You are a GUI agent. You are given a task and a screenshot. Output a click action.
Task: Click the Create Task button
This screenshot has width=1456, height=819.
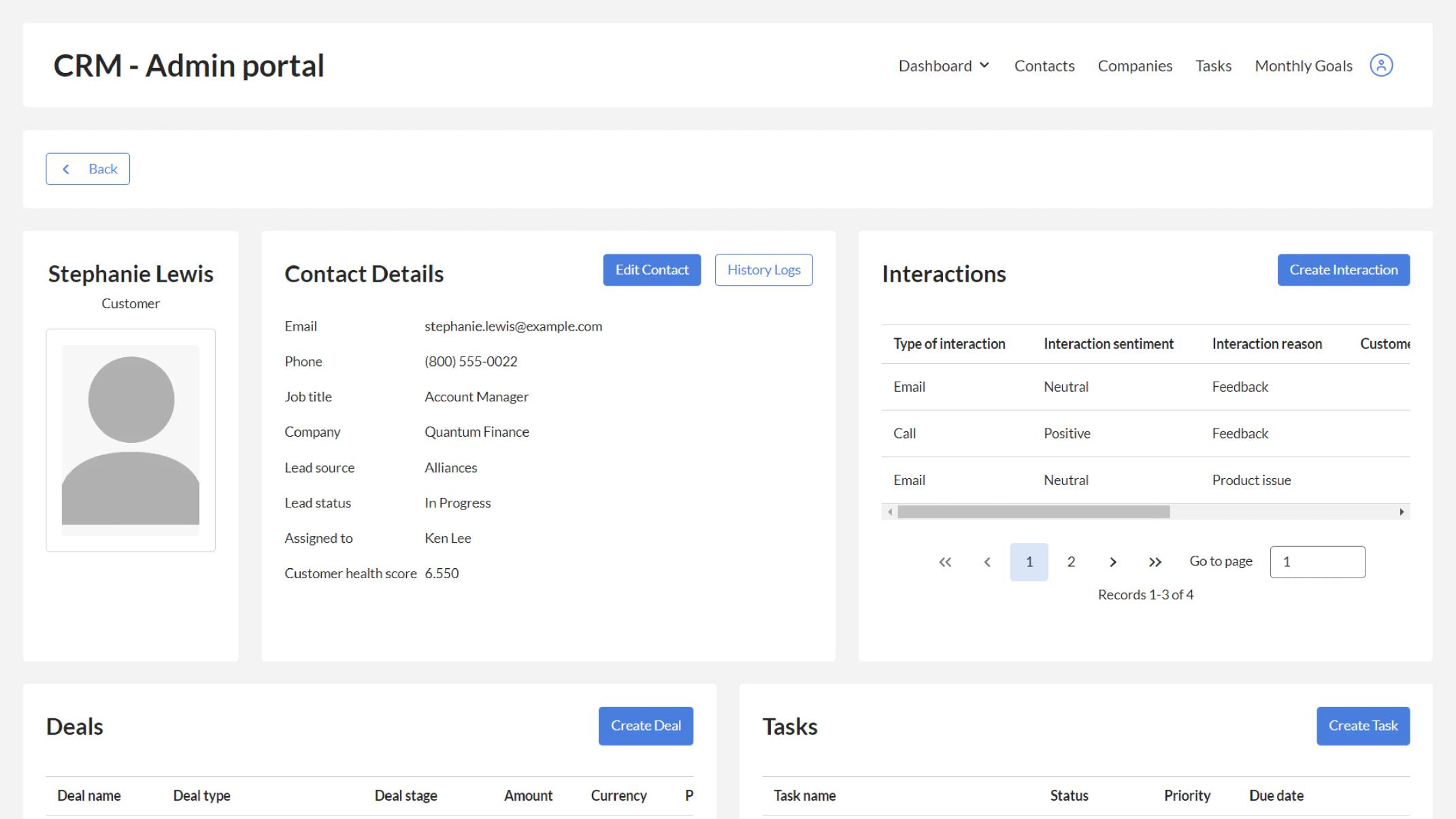[1363, 726]
